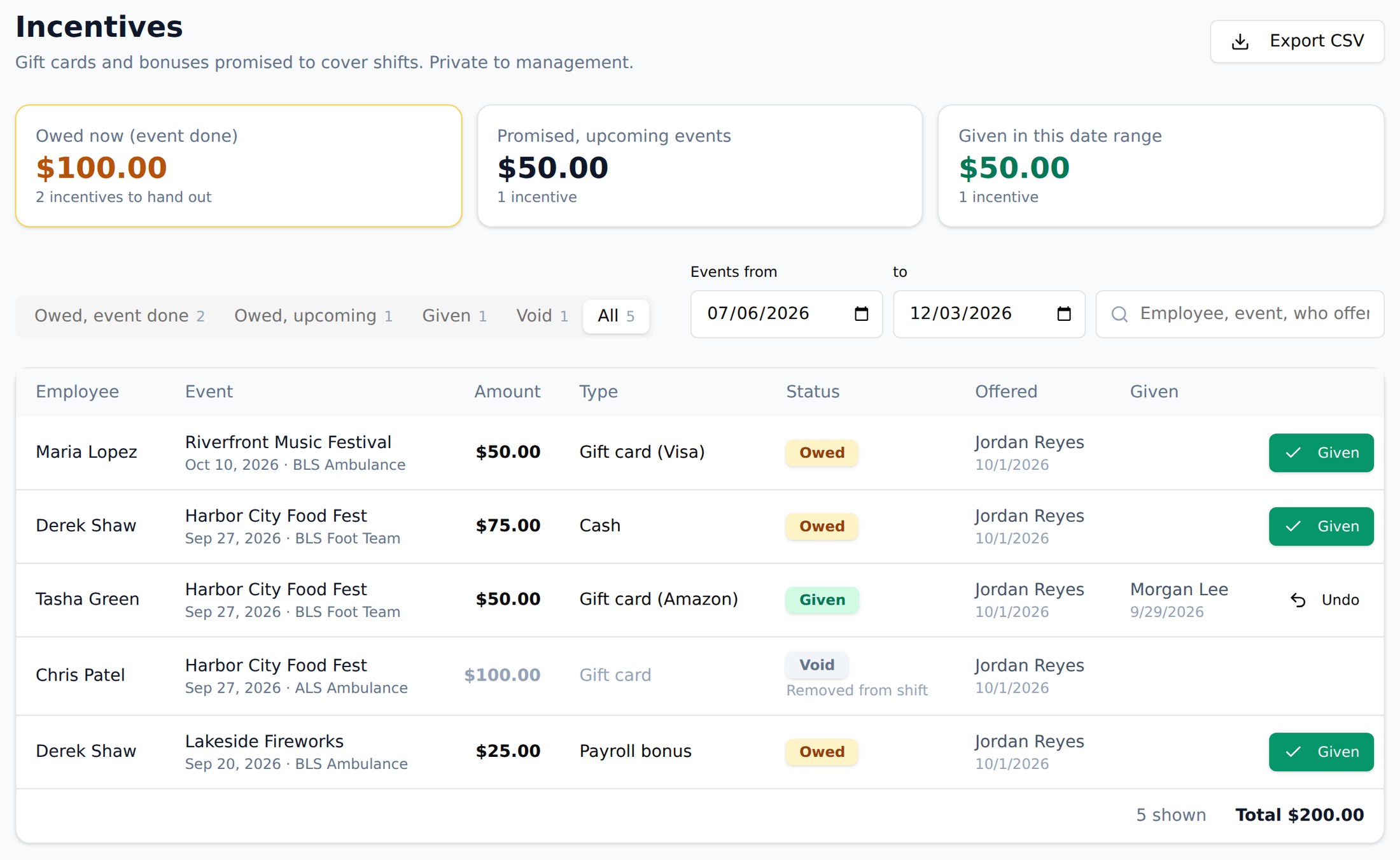The height and width of the screenshot is (860, 1400).
Task: Click the 'Promised, upcoming events' summary card
Action: click(x=699, y=166)
